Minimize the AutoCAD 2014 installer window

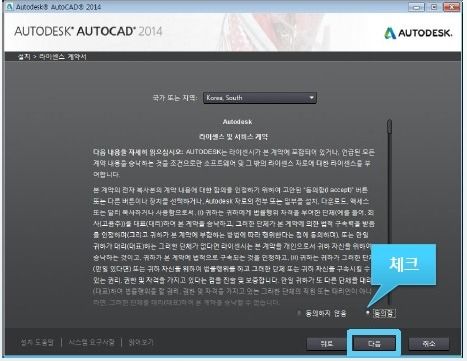(x=416, y=7)
